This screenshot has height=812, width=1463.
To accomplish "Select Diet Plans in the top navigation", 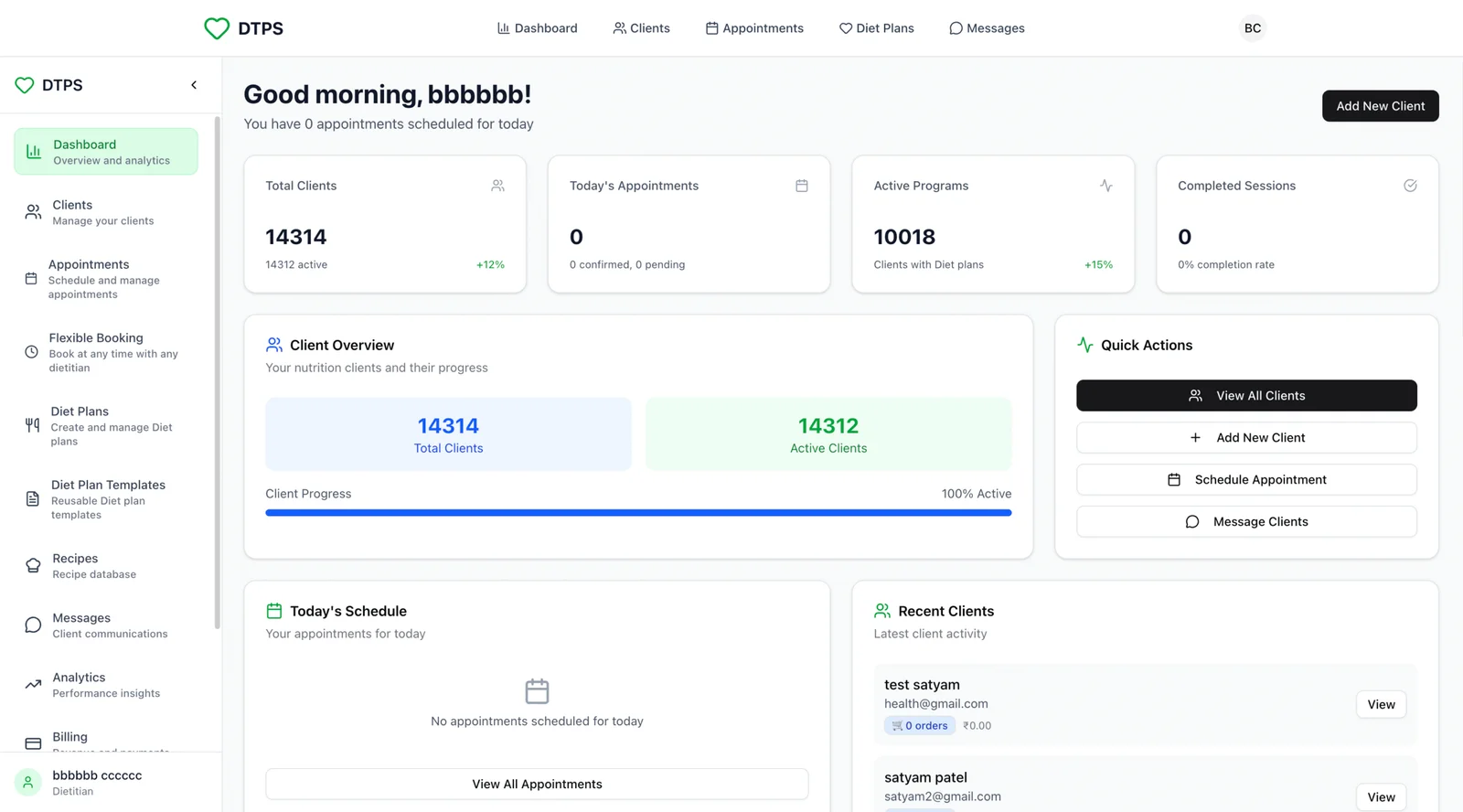I will pyautogui.click(x=876, y=28).
